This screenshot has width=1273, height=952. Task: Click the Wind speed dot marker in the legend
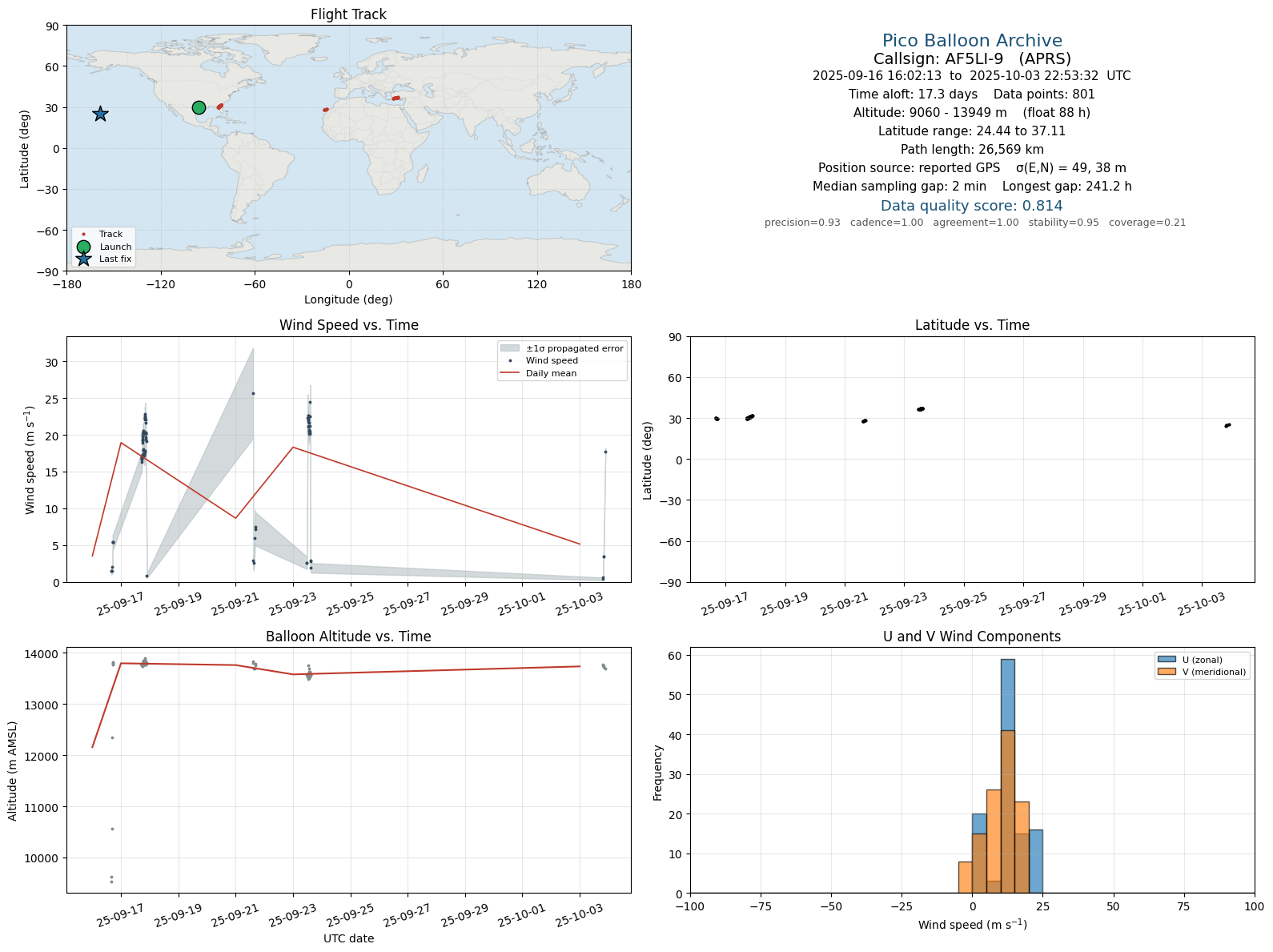pyautogui.click(x=510, y=361)
